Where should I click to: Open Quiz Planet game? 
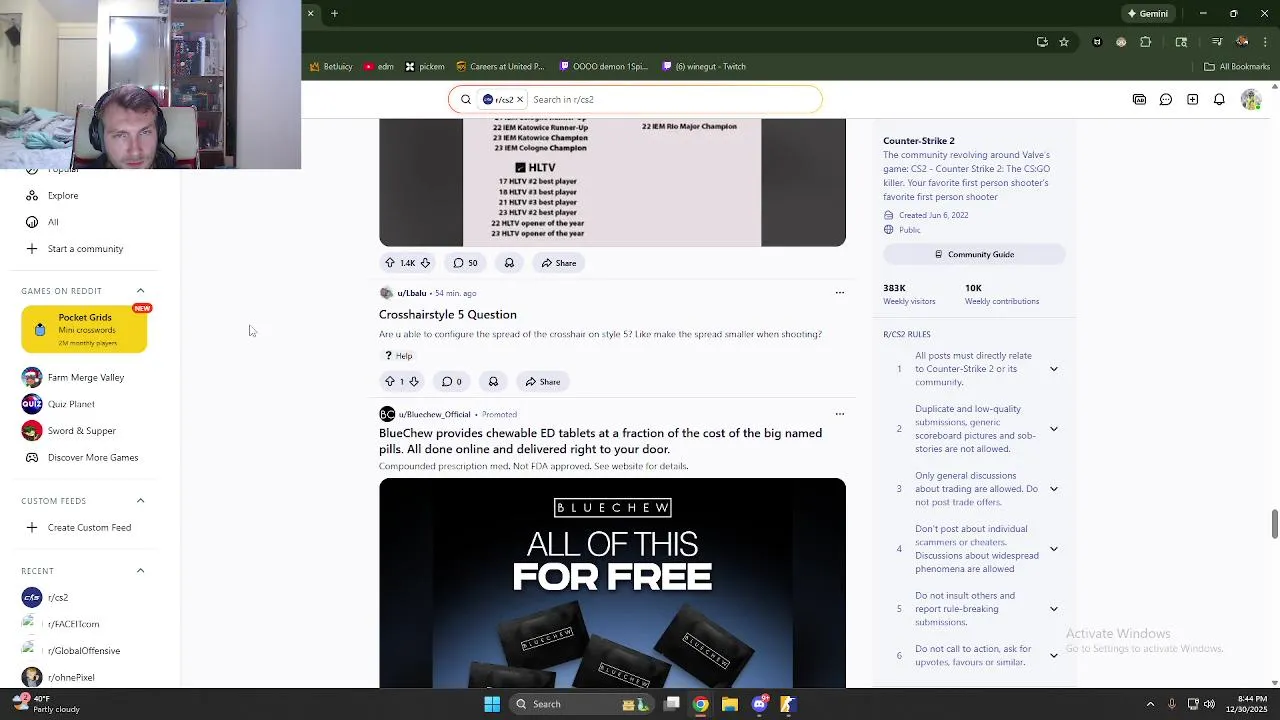[x=71, y=404]
